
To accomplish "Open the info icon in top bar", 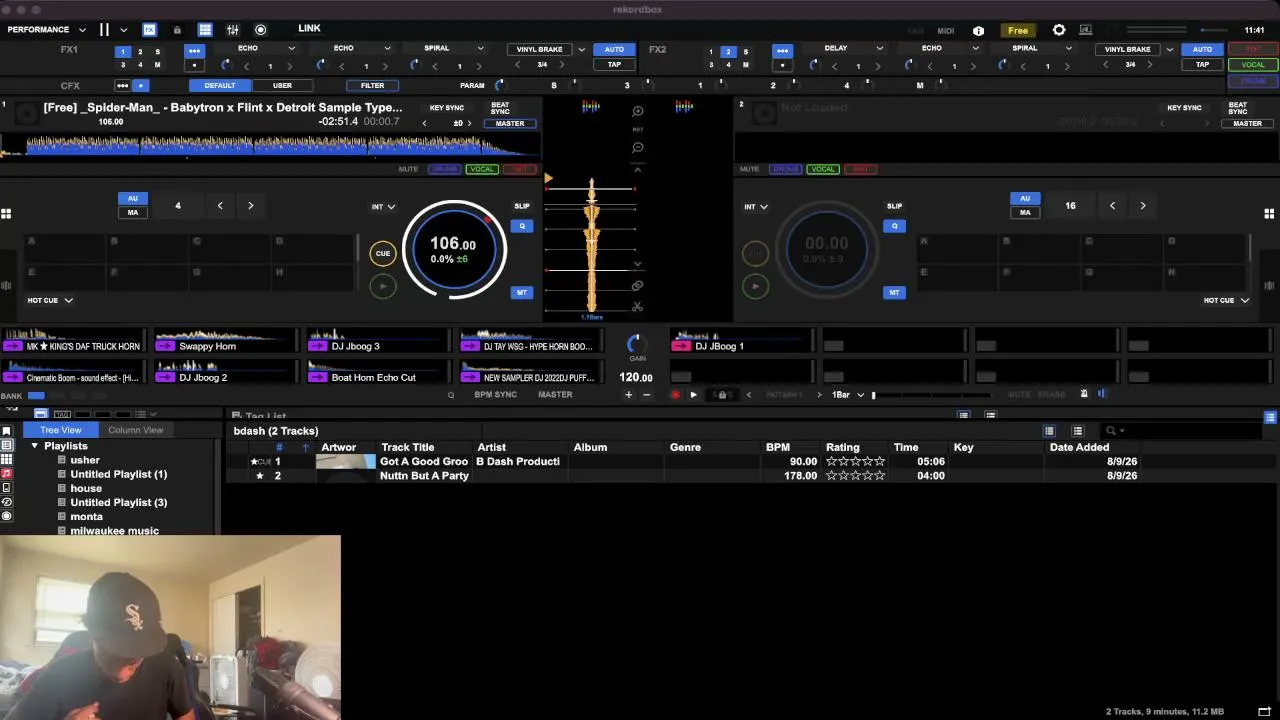I will [x=978, y=31].
